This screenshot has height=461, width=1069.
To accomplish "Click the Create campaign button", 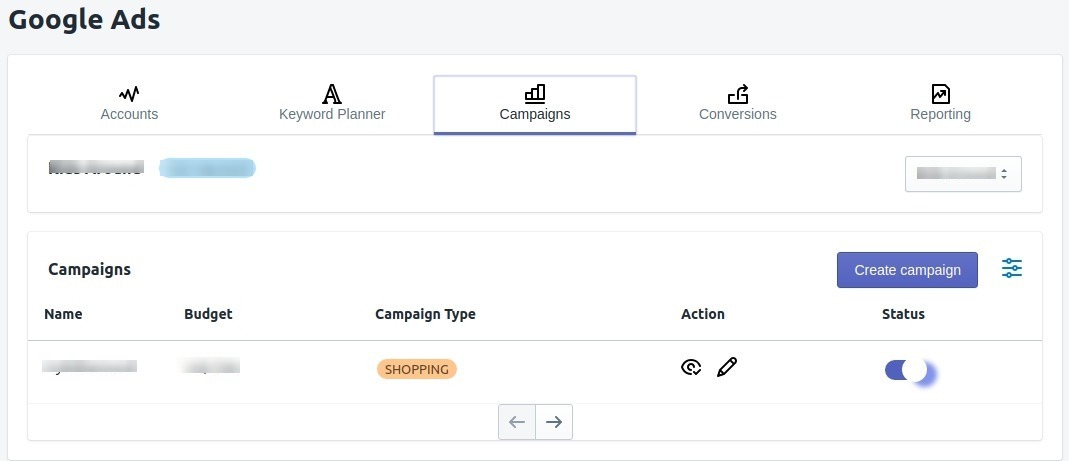I will click(x=907, y=270).
